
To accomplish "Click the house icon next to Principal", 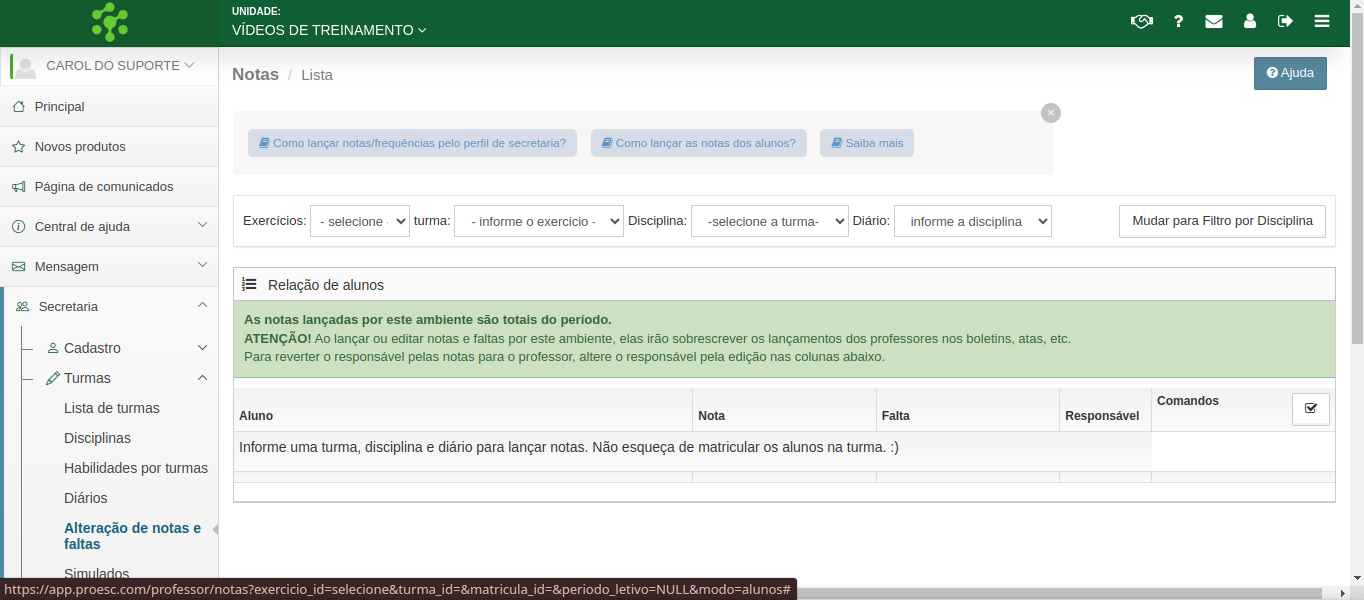I will point(18,106).
